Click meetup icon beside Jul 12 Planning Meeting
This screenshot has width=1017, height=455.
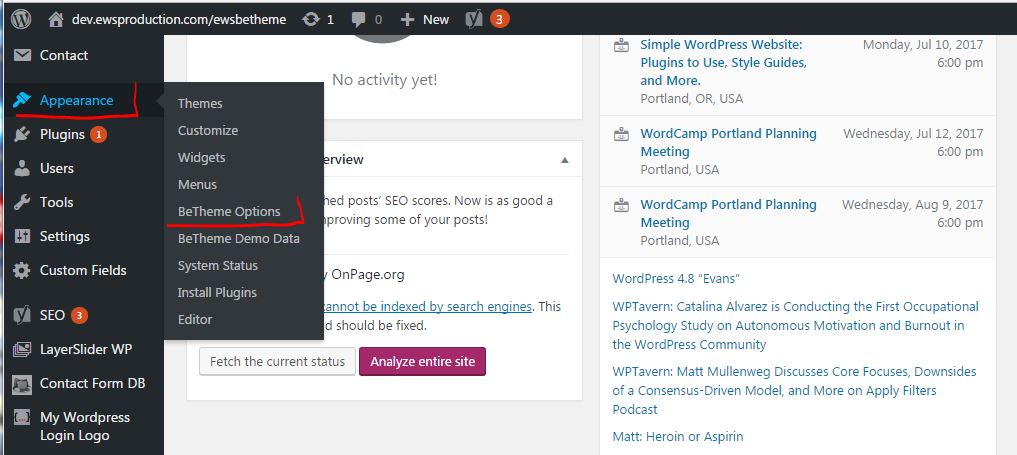[621, 134]
